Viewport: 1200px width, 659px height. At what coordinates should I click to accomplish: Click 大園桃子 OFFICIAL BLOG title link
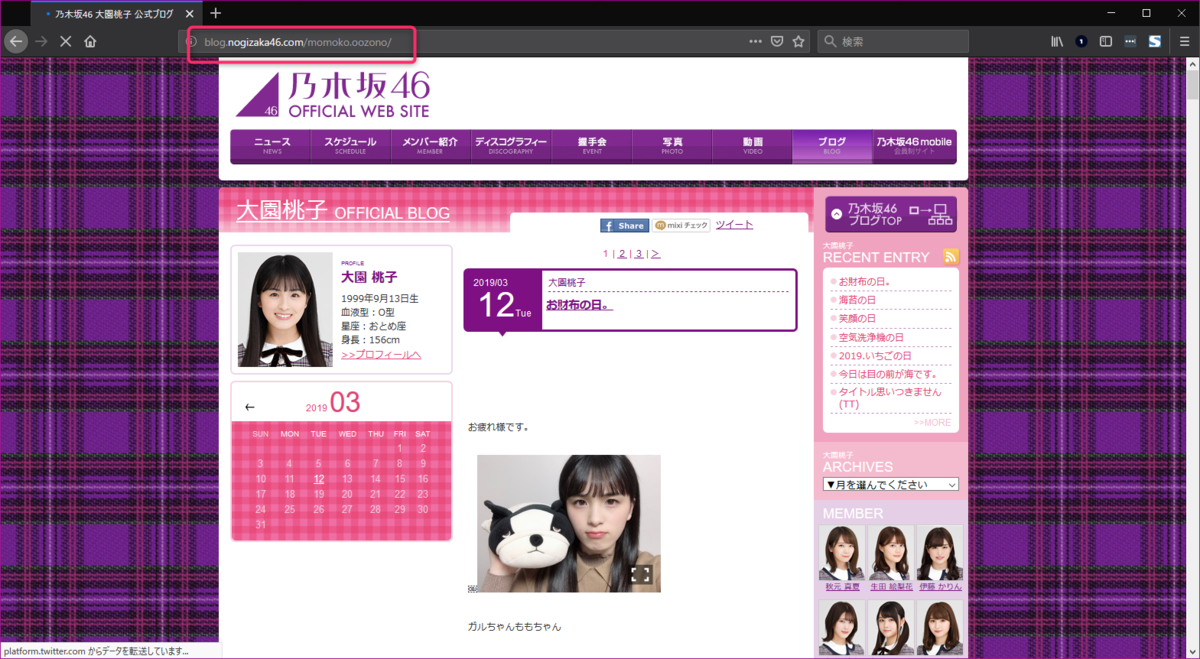343,211
